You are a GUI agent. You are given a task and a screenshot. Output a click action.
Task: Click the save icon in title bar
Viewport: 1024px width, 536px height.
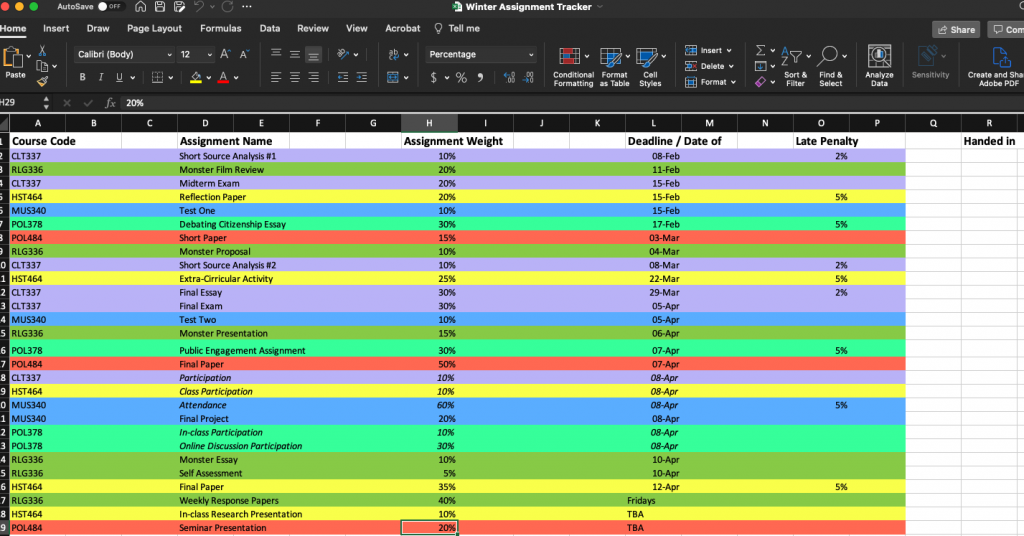160,7
